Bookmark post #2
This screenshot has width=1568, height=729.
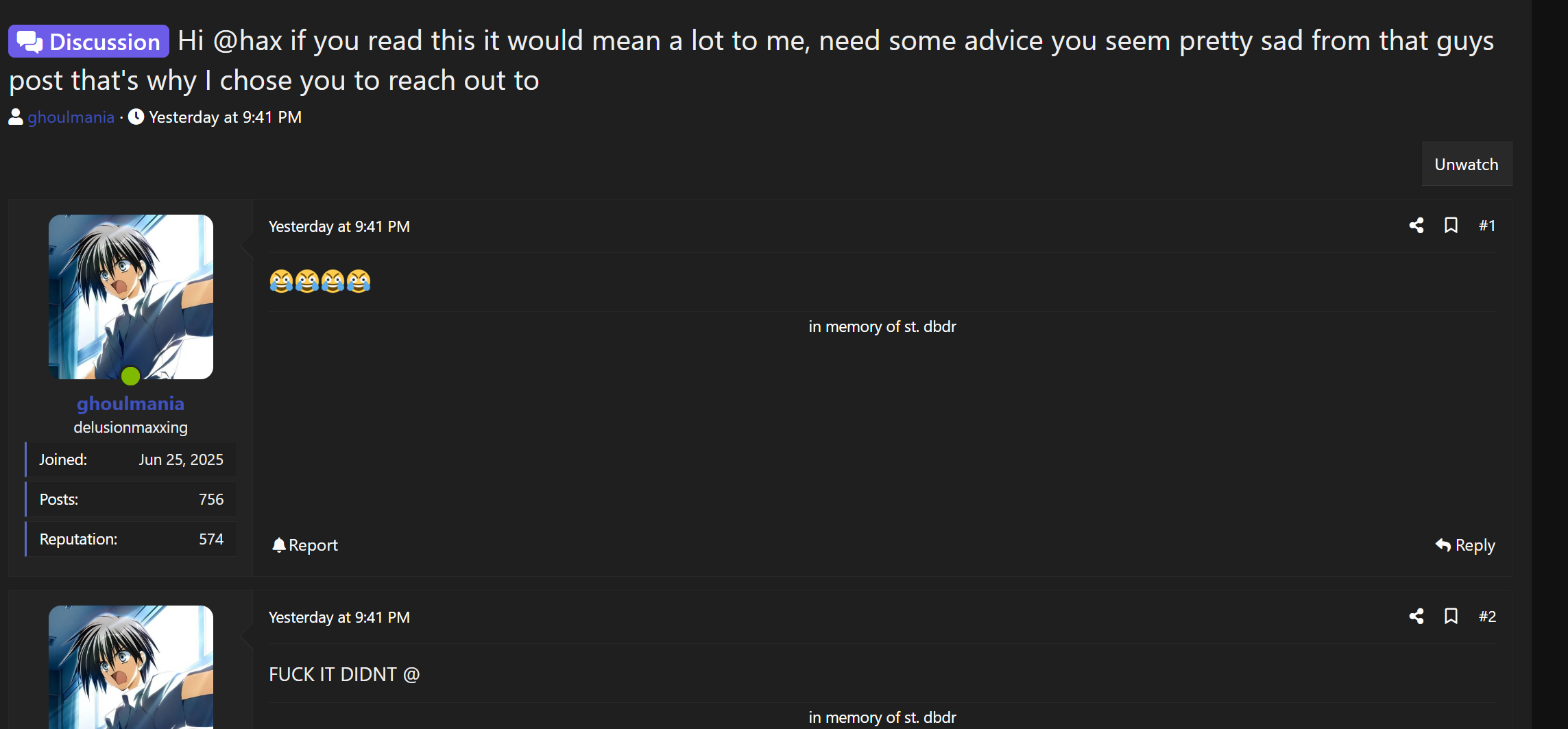pos(1451,617)
